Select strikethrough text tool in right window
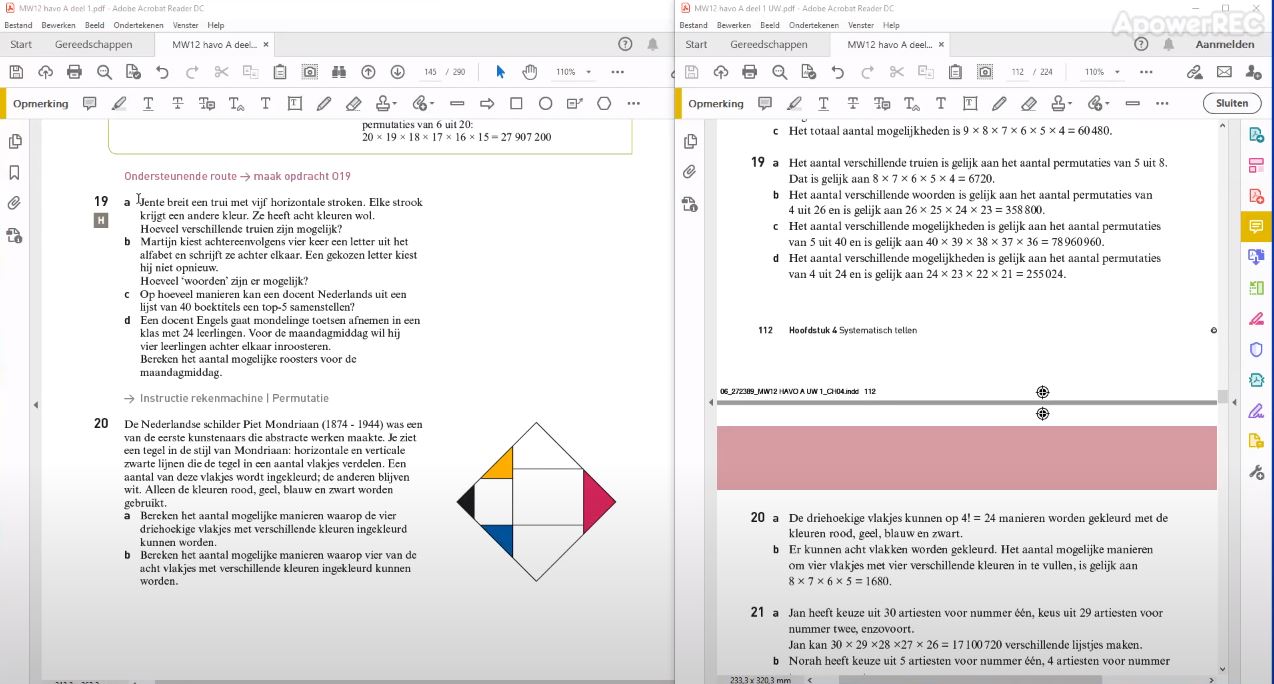The height and width of the screenshot is (684, 1274). click(x=852, y=103)
